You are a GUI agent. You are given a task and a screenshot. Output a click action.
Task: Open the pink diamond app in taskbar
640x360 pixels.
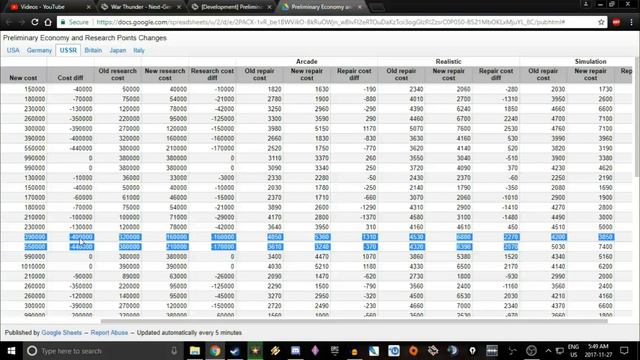pos(315,351)
